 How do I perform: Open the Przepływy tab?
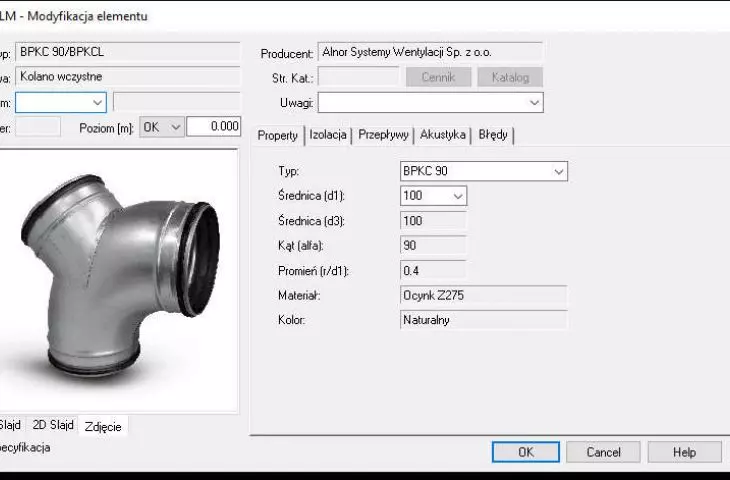click(x=383, y=135)
